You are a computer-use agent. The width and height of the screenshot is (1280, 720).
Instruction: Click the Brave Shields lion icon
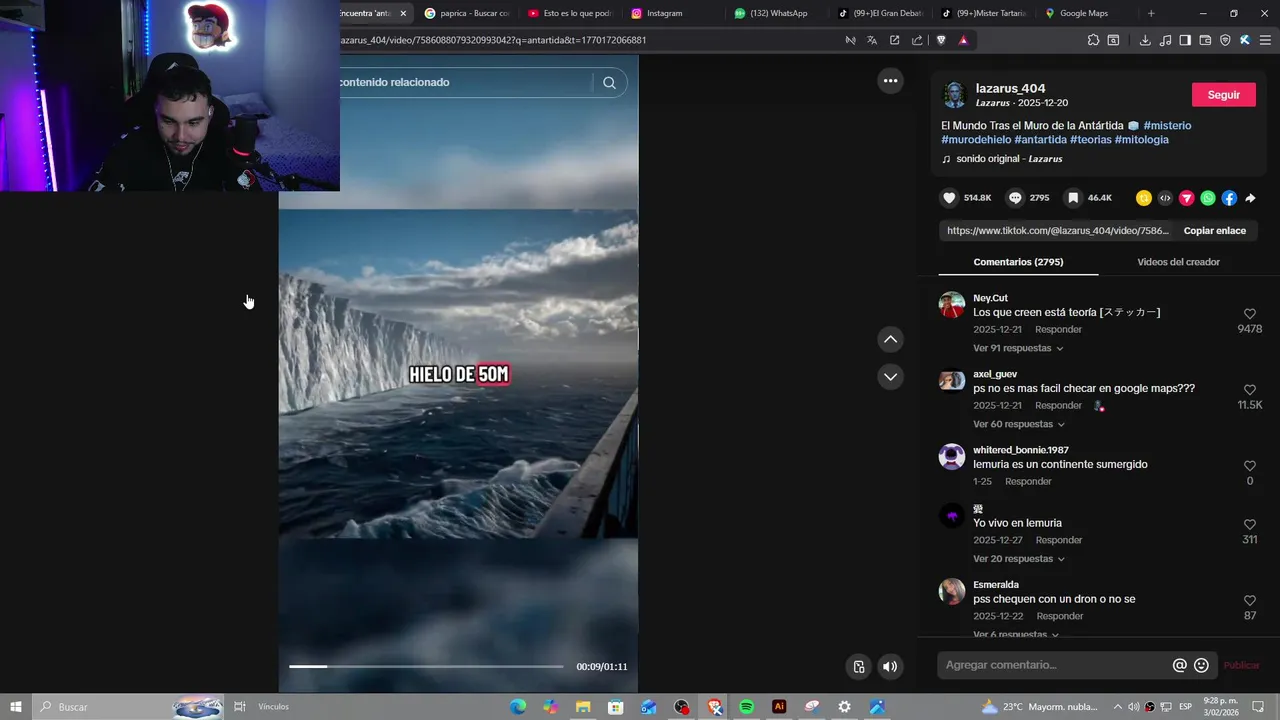(940, 40)
